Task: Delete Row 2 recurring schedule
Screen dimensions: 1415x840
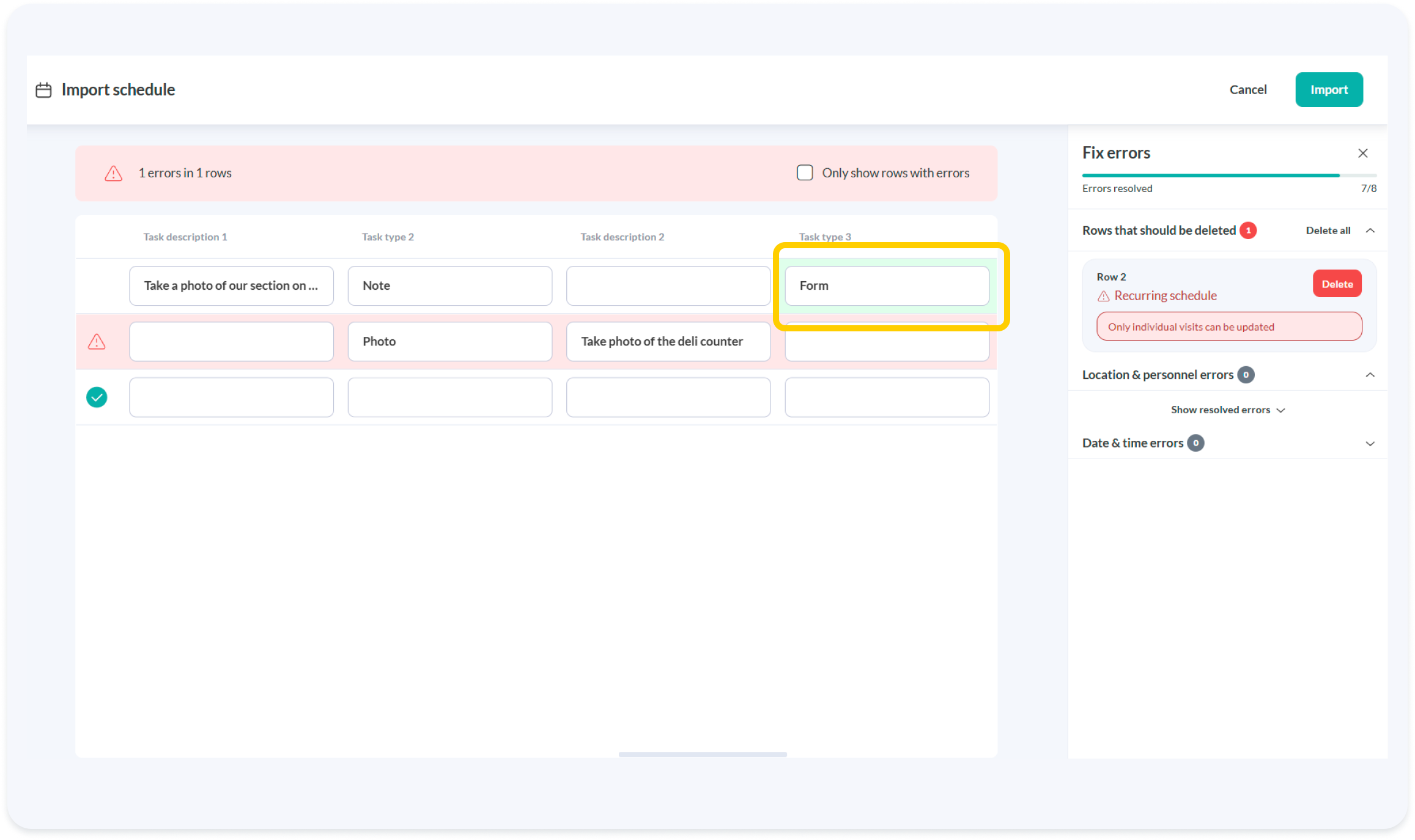Action: click(1337, 284)
